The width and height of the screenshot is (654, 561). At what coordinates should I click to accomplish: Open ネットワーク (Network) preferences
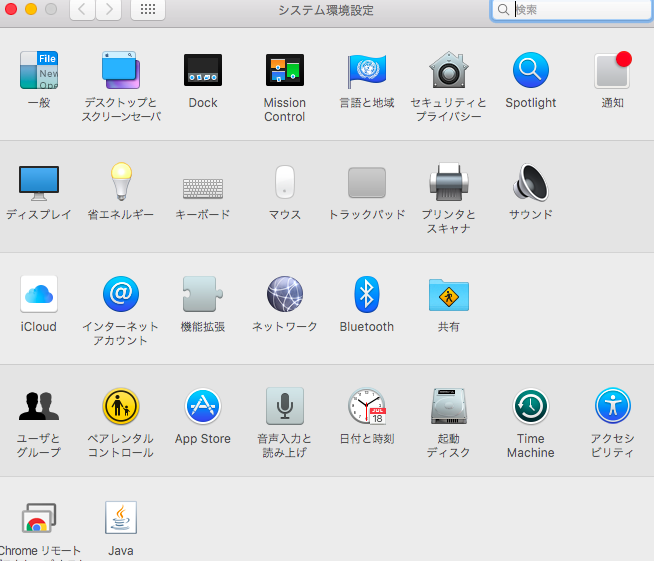[285, 294]
